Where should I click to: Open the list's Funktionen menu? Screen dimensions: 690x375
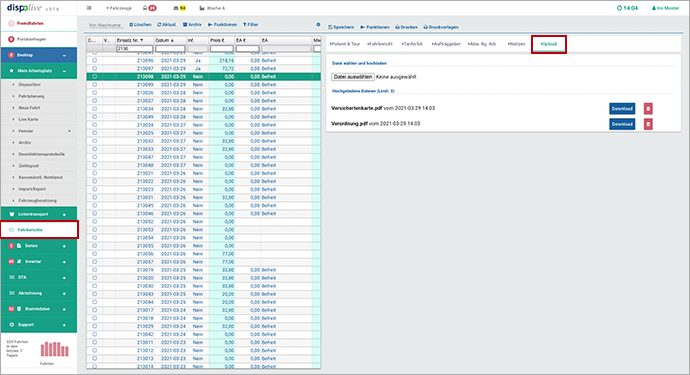(222, 25)
